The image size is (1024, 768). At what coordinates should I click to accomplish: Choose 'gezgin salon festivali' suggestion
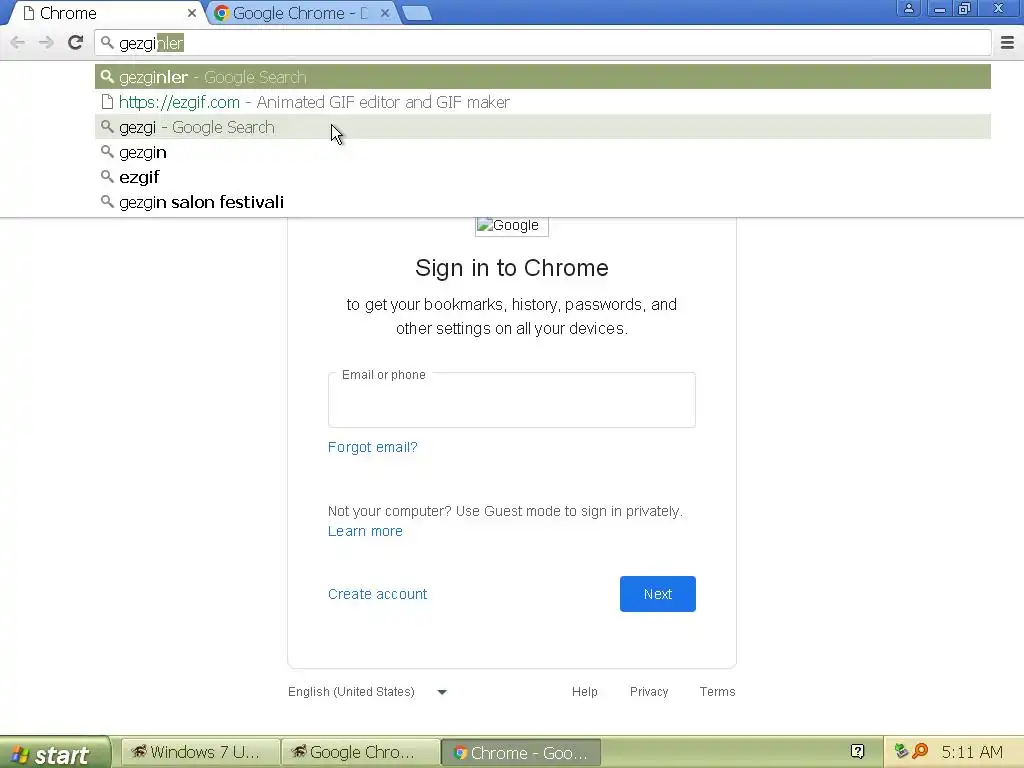pos(543,202)
